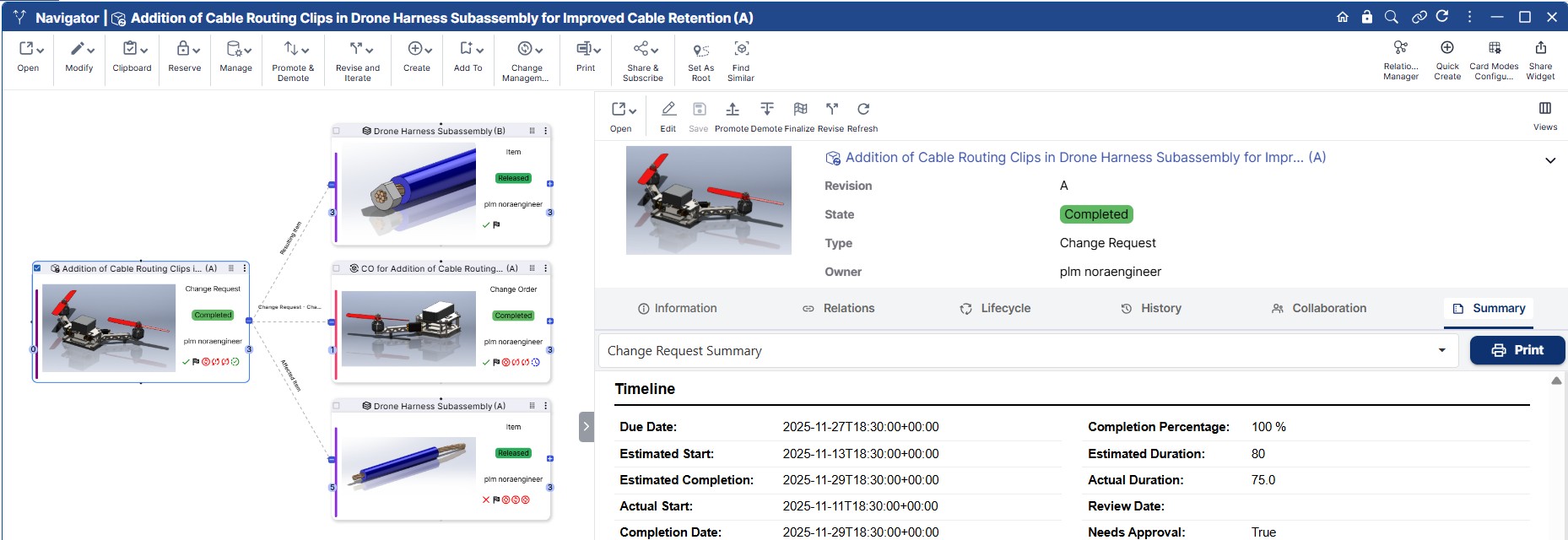Check the Drone Harness Subassembly (B) card checkbox

(x=337, y=131)
